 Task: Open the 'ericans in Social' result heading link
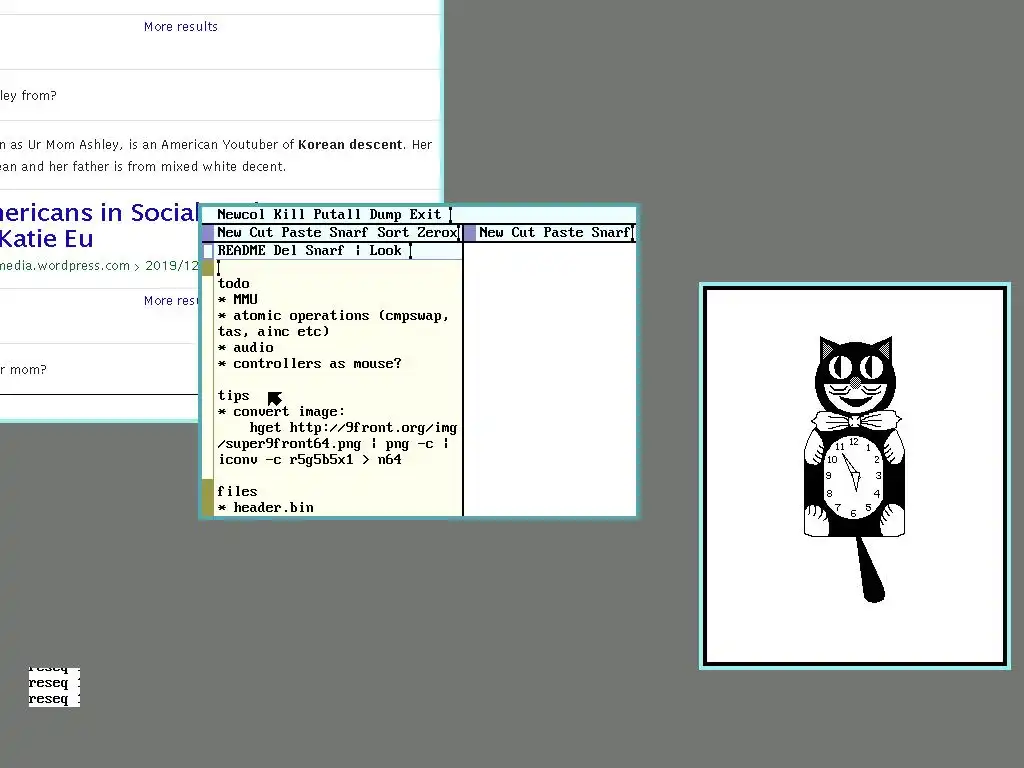100,213
